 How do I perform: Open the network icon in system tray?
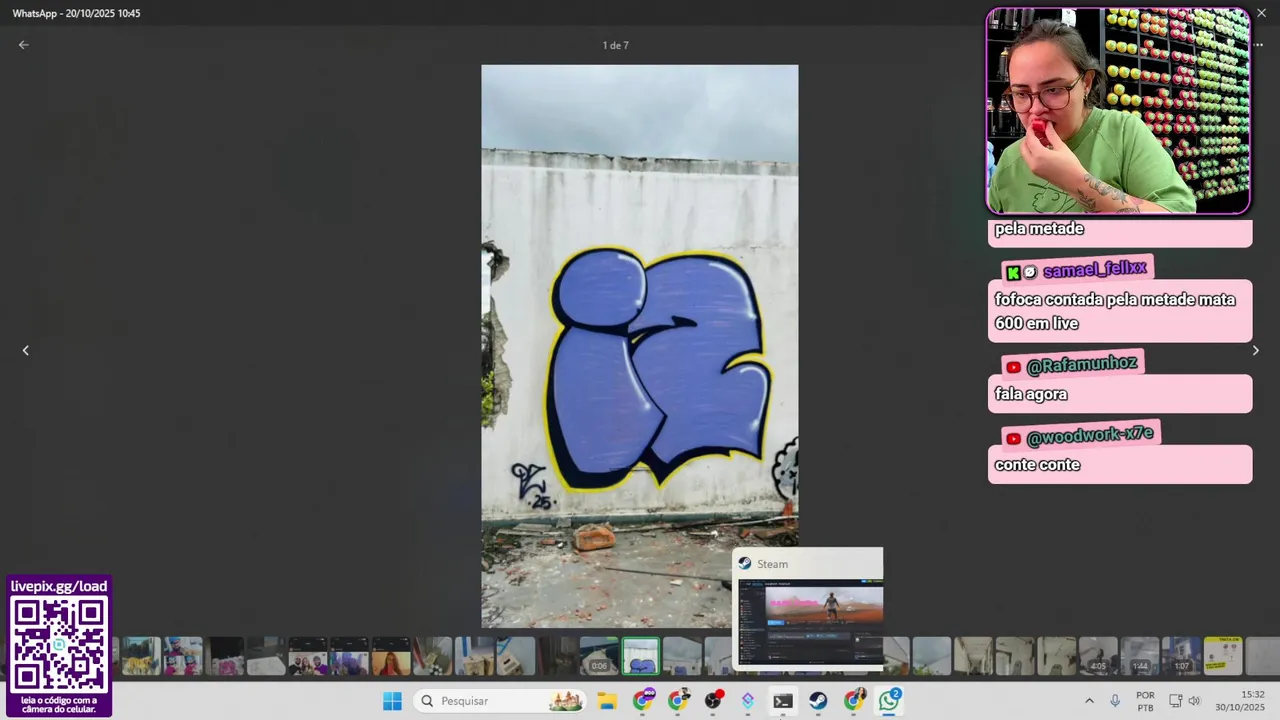tap(1176, 701)
